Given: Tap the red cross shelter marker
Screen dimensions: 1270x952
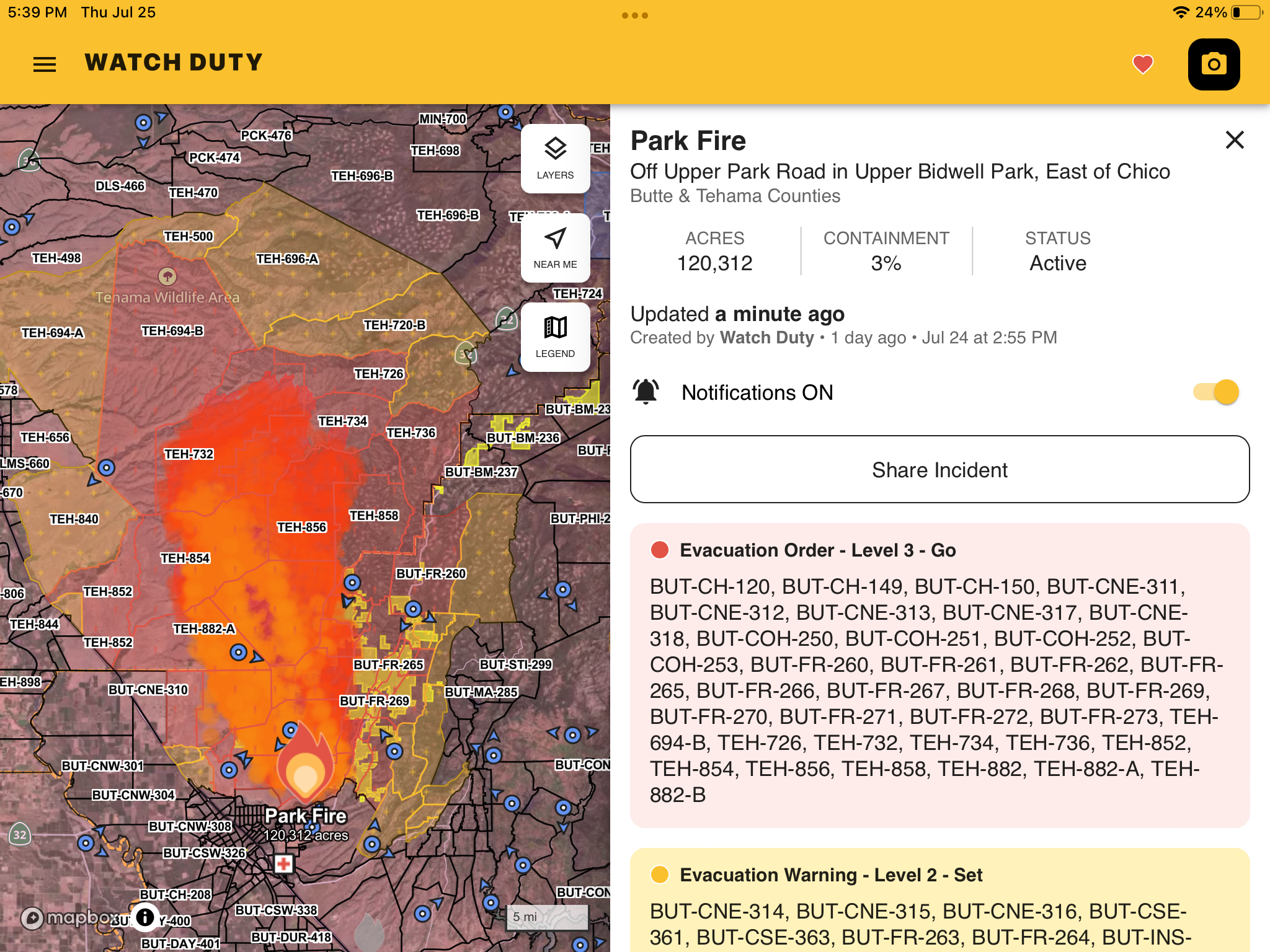Looking at the screenshot, I should 283,863.
